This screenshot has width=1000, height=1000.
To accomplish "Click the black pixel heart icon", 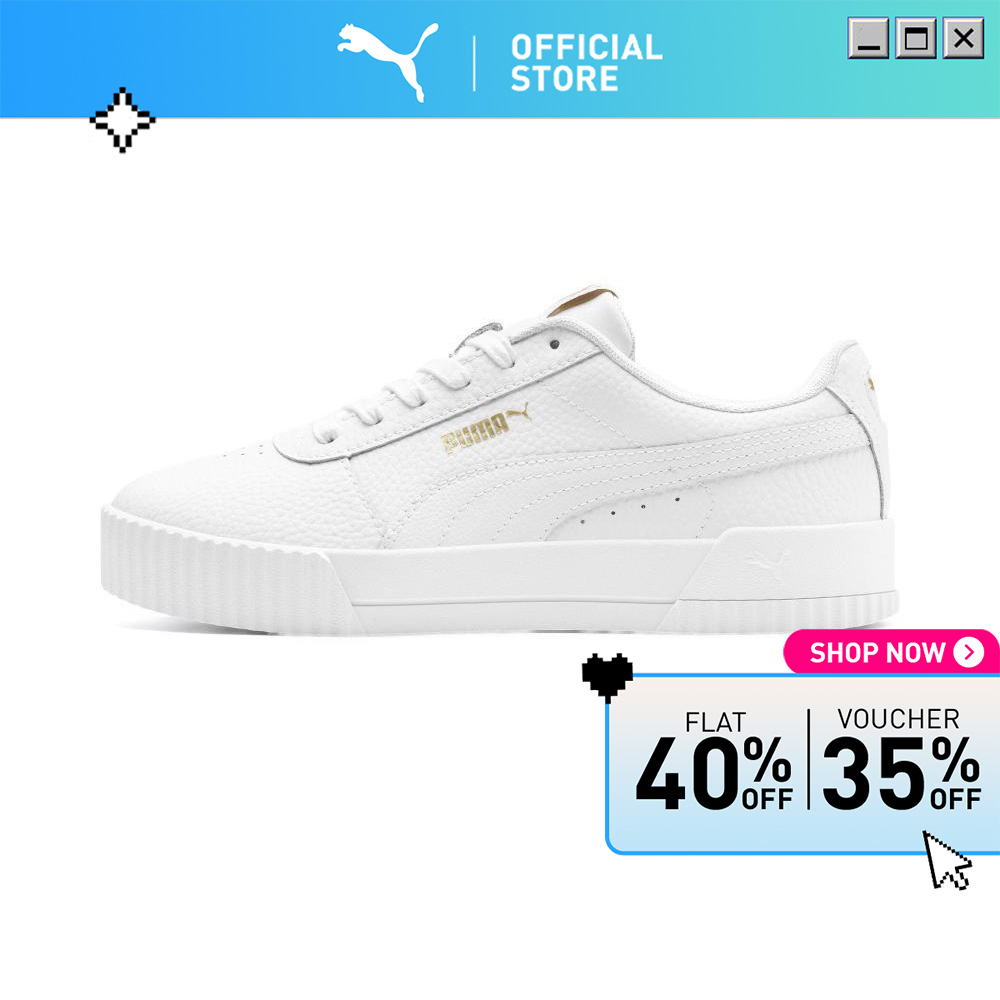I will coord(607,677).
